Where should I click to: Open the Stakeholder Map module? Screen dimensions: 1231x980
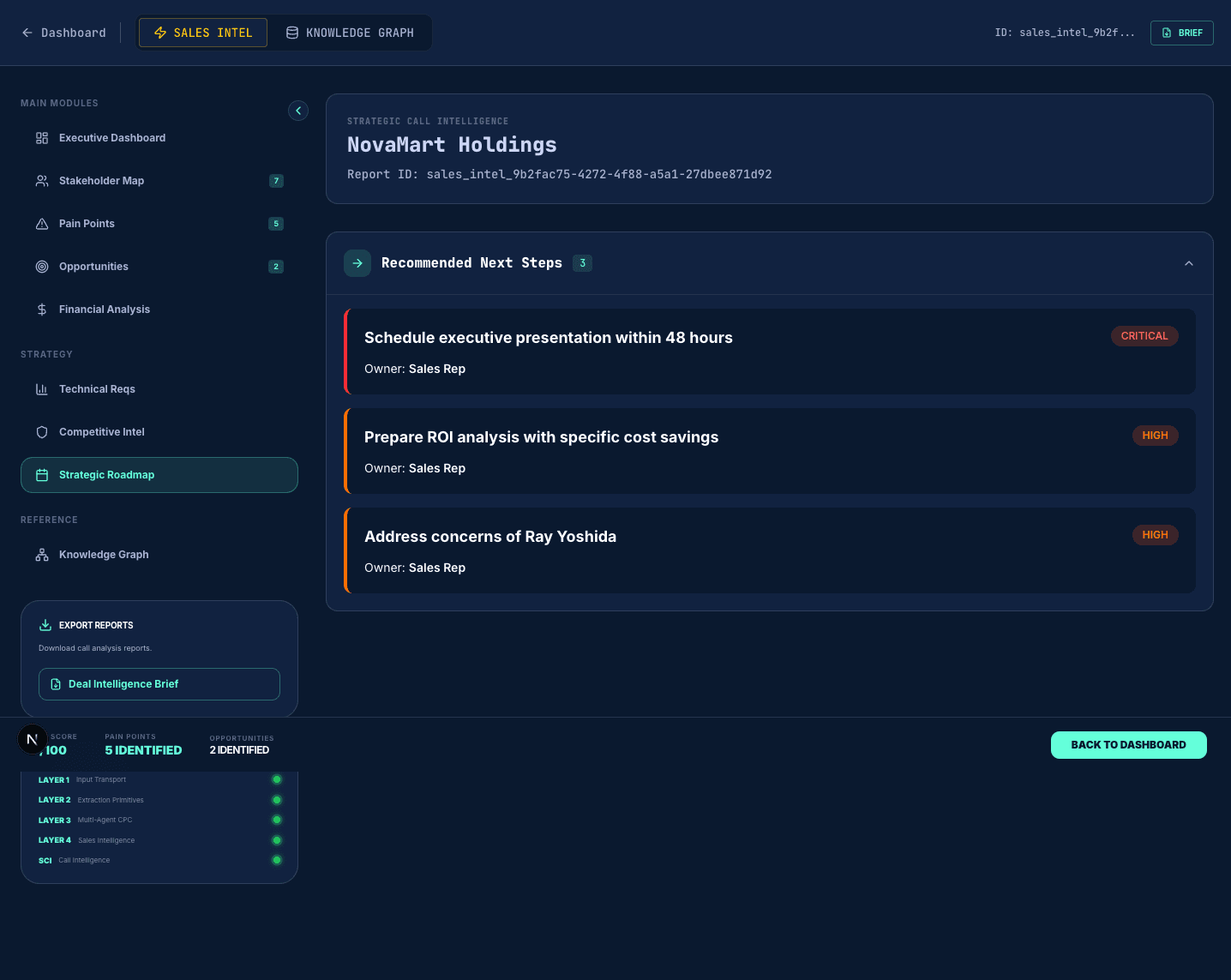[x=159, y=181]
